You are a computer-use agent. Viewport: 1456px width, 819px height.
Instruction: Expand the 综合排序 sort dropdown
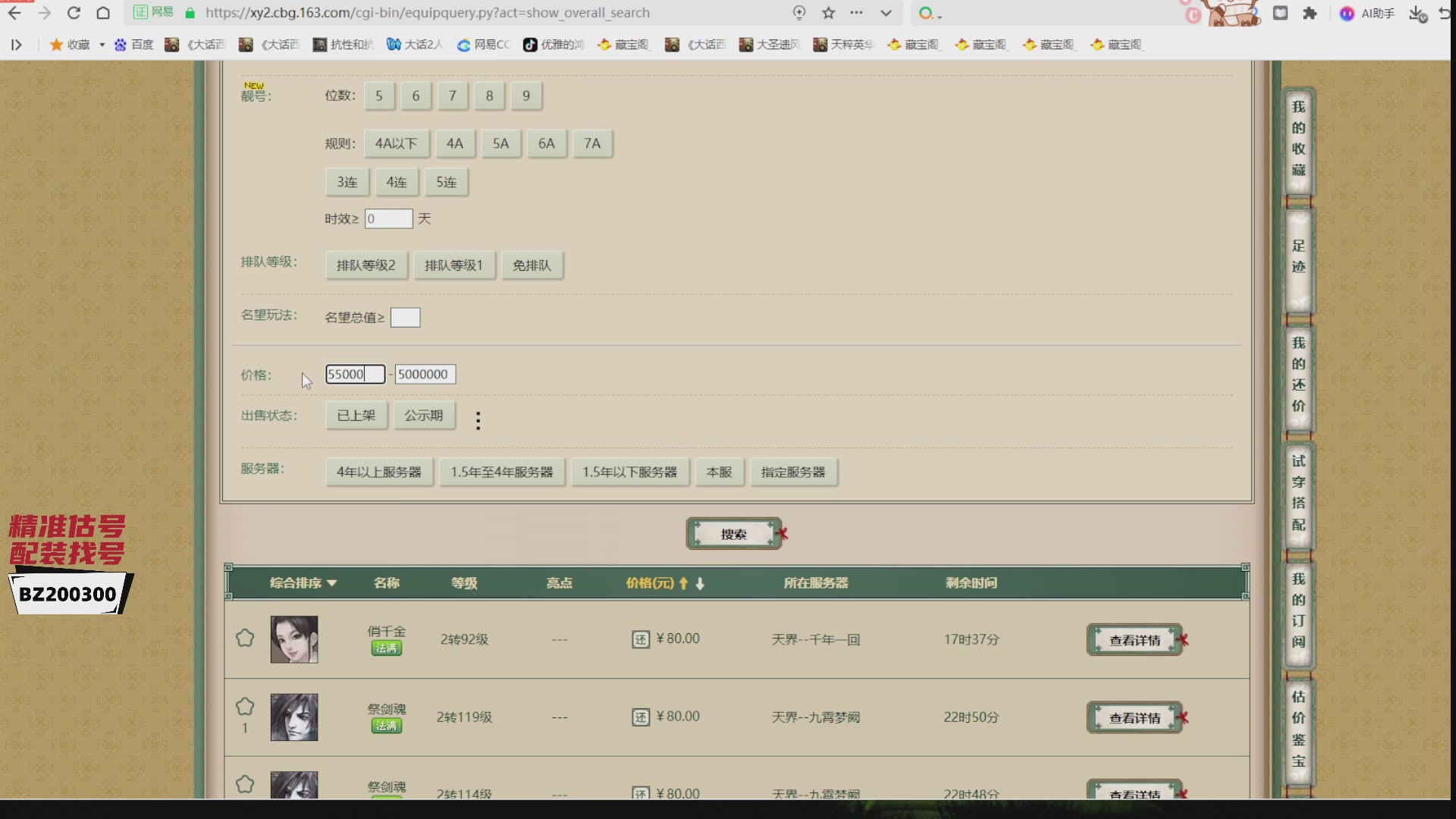[303, 583]
